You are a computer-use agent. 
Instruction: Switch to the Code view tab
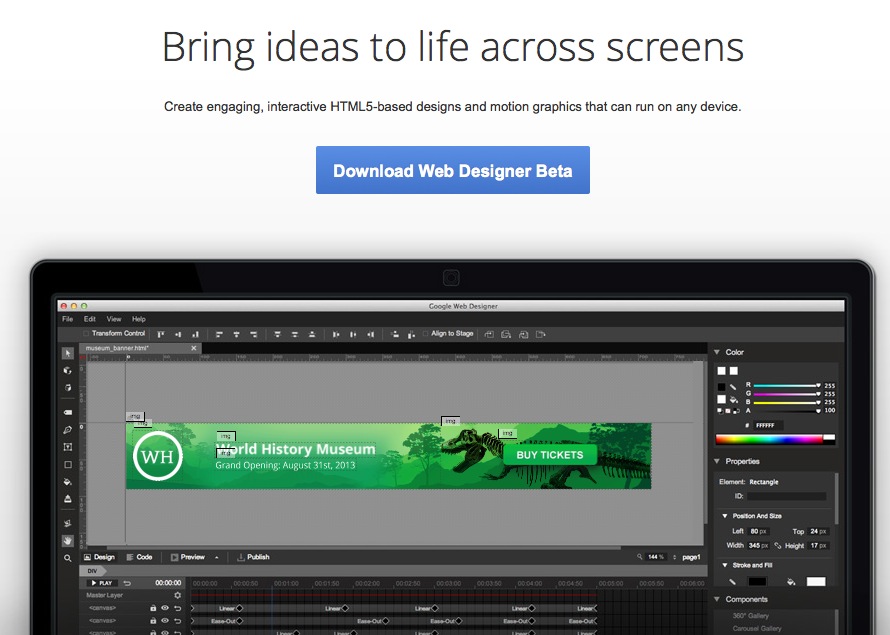(139, 557)
